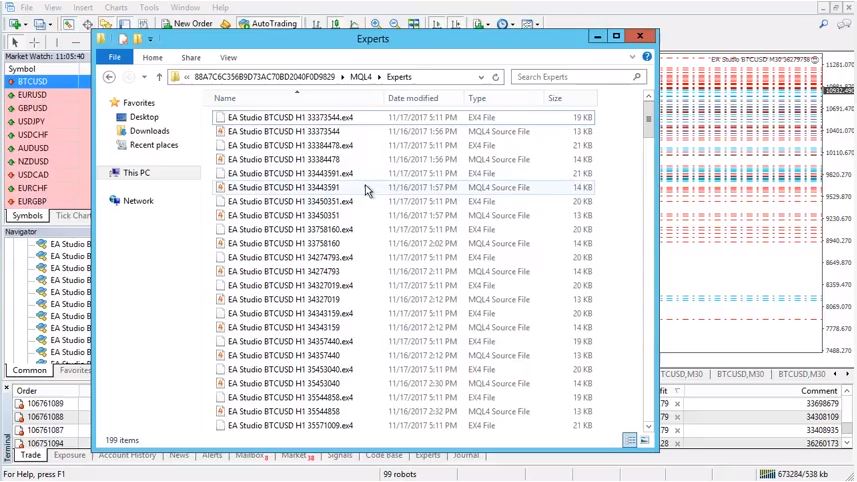
Task: Click the Explorer Back navigation arrow
Action: tap(110, 77)
